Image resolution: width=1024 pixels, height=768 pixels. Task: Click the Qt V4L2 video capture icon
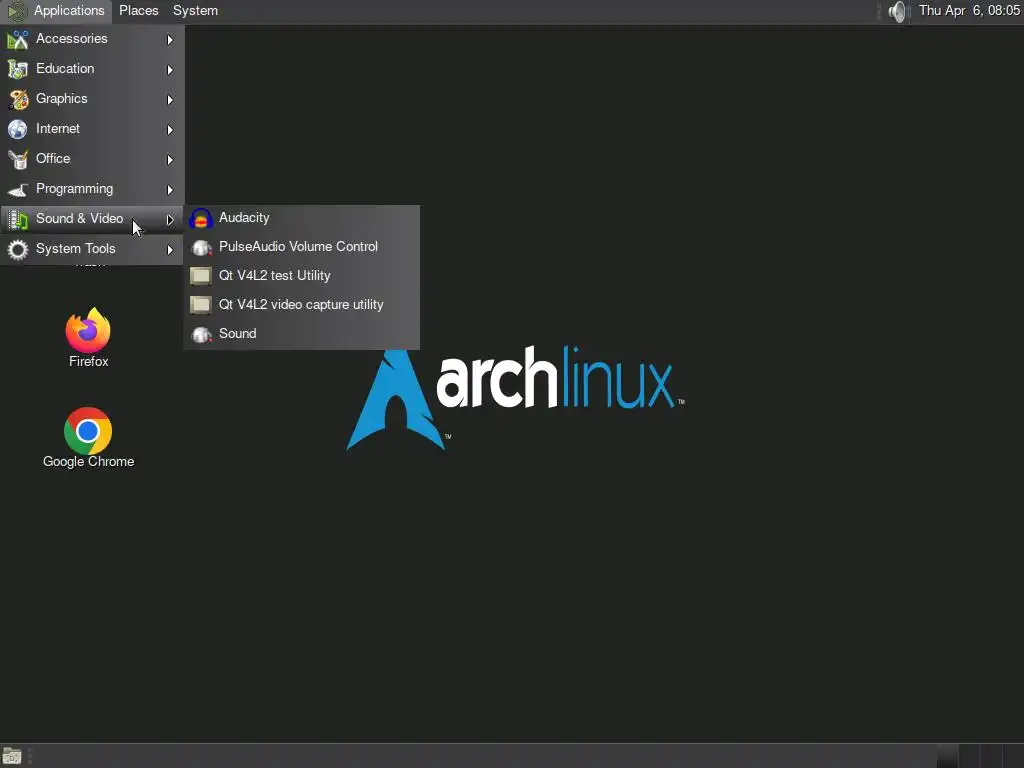(200, 305)
